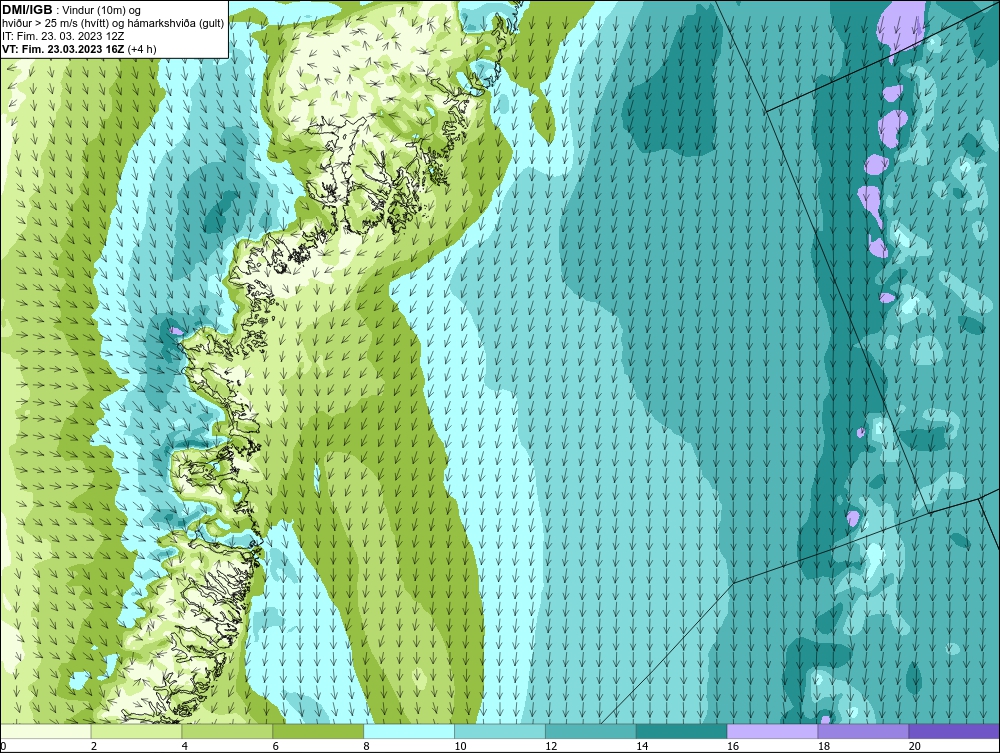Click the legend value '20'

[915, 746]
